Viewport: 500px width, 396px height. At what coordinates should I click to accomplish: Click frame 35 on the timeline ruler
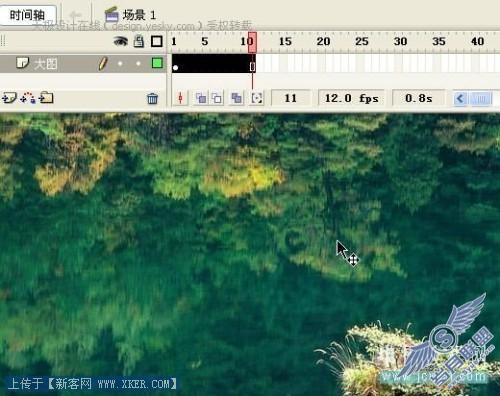pos(439,42)
